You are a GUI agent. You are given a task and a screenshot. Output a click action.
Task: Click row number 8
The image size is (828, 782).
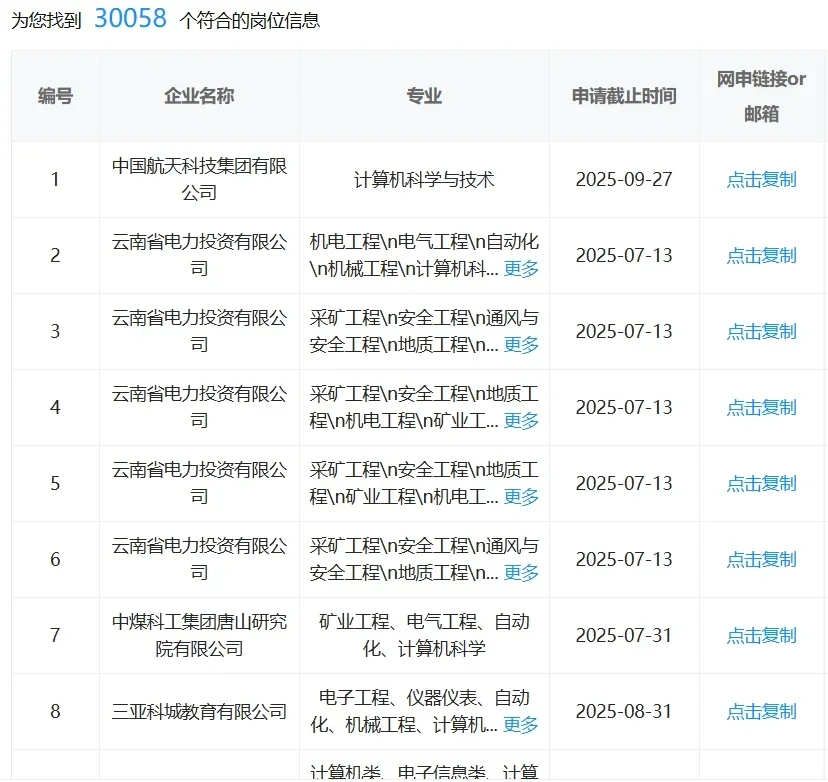(55, 712)
